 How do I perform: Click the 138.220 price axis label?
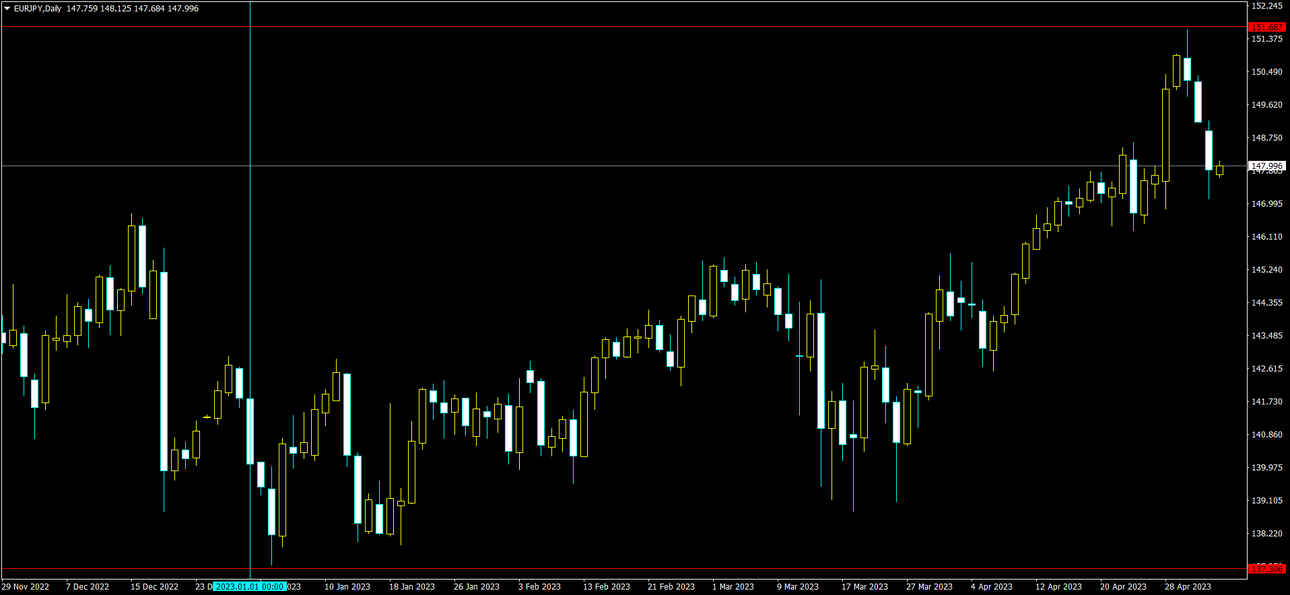click(1267, 534)
